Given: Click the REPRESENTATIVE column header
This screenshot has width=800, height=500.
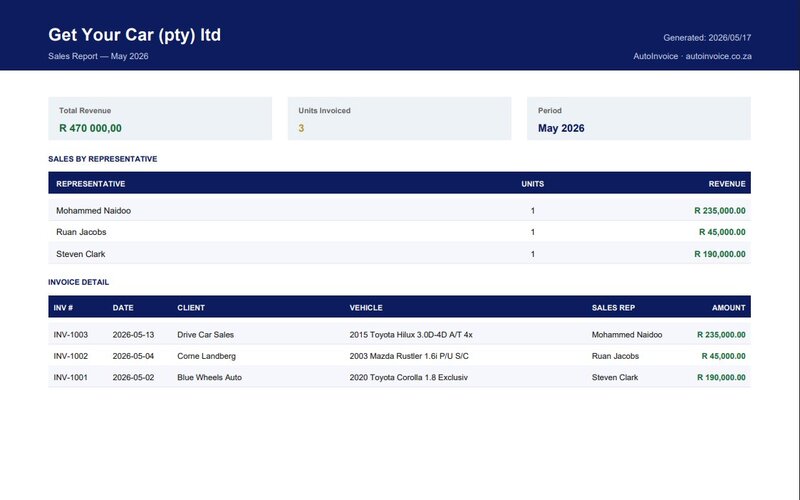Looking at the screenshot, I should point(91,184).
